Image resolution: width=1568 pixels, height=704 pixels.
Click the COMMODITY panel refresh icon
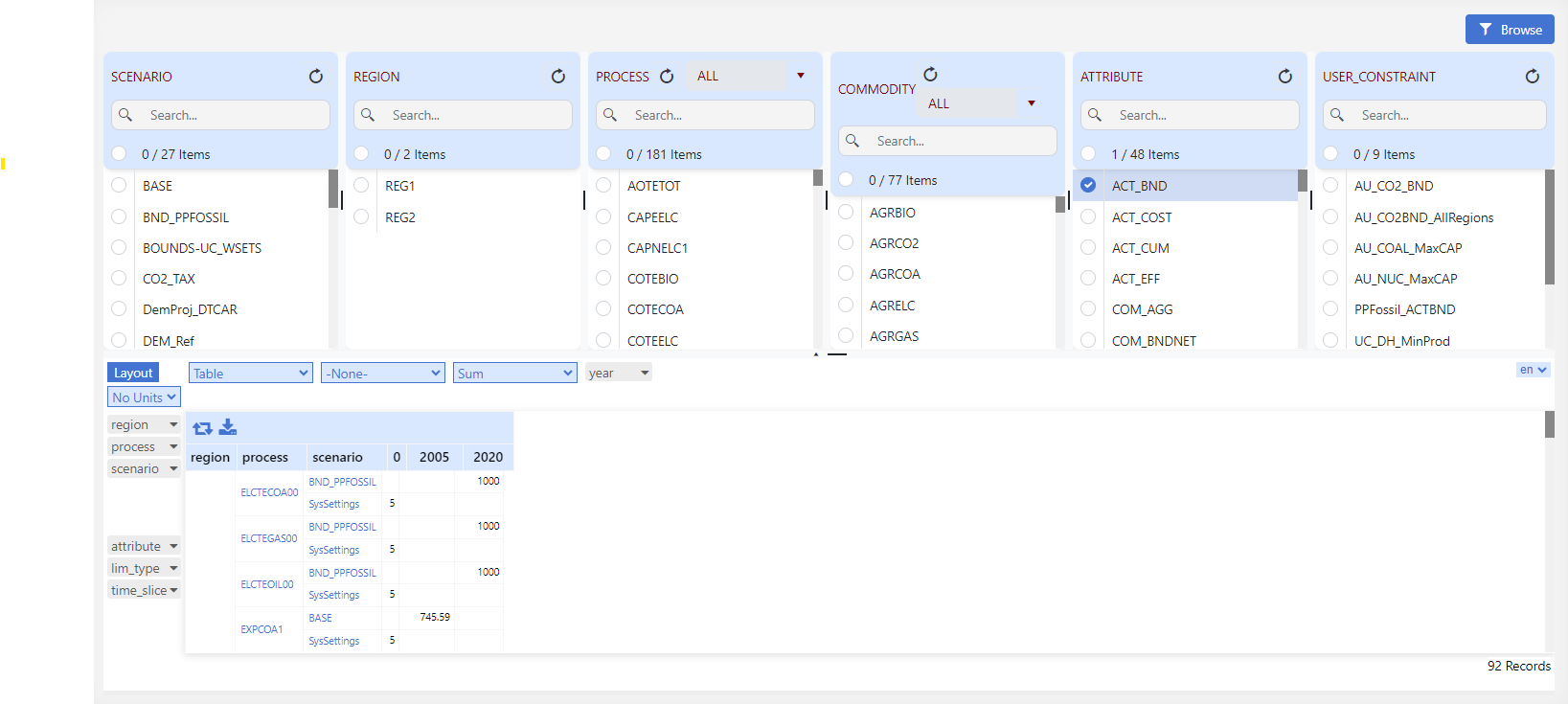[x=930, y=75]
